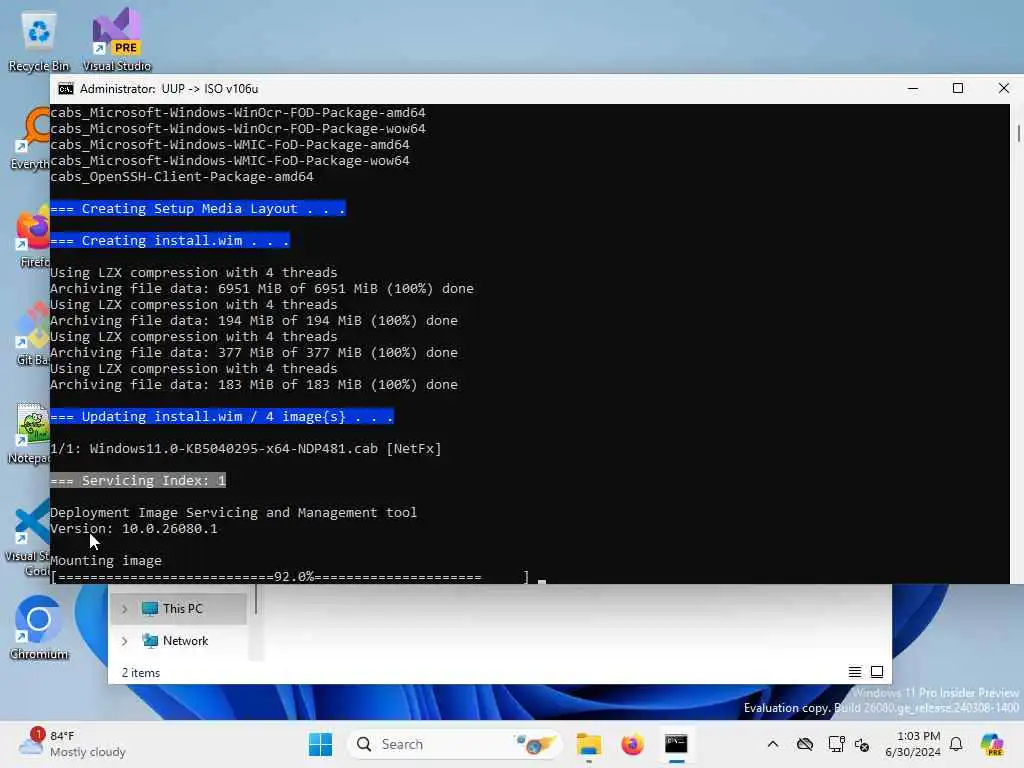This screenshot has height=768, width=1024.
Task: Show hidden system tray icons chevron
Action: click(773, 744)
